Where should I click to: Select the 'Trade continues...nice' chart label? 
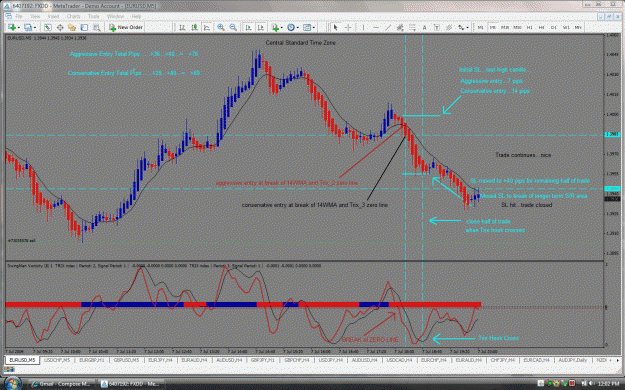click(523, 155)
